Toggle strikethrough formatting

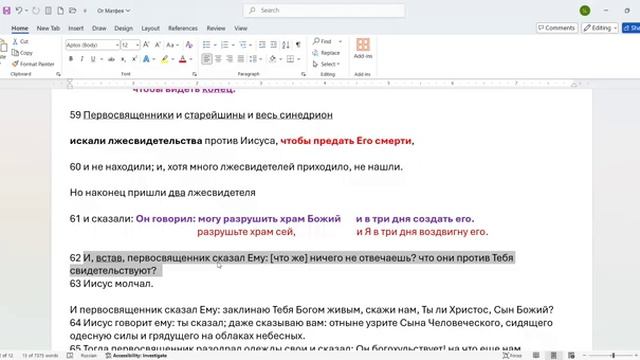[x=111, y=59]
